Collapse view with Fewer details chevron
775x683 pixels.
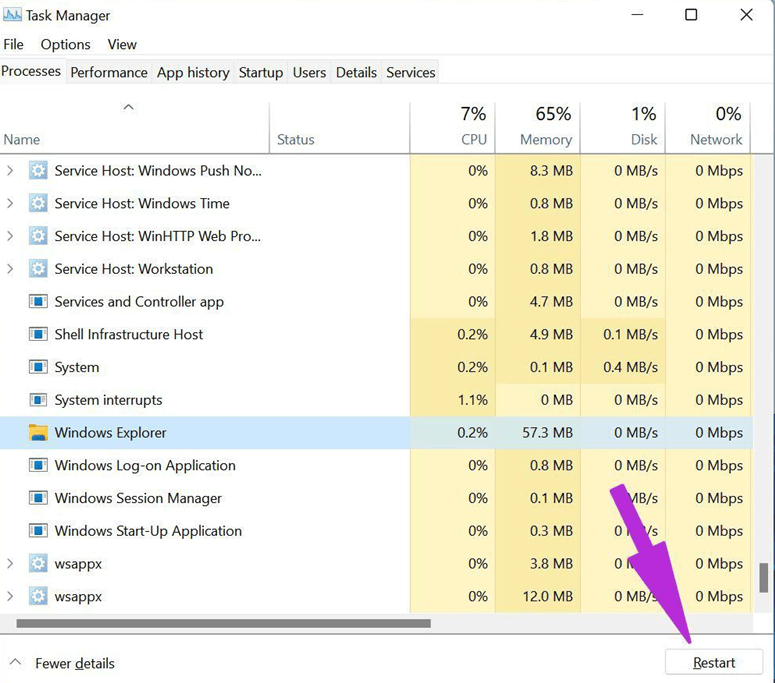point(16,662)
